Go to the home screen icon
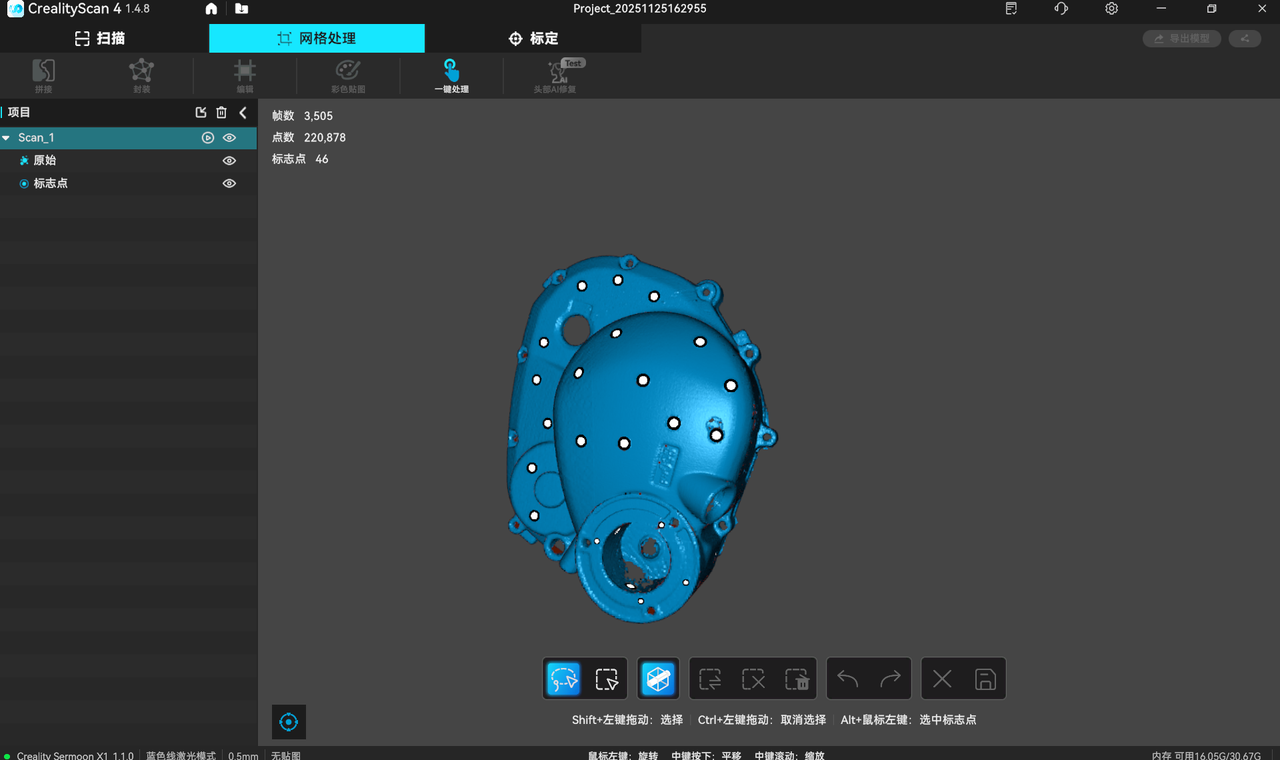This screenshot has height=760, width=1280. coord(211,9)
